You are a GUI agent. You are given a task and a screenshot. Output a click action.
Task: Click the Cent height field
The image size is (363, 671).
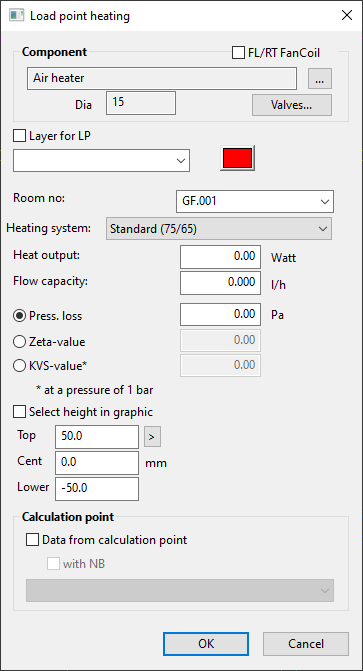click(97, 463)
